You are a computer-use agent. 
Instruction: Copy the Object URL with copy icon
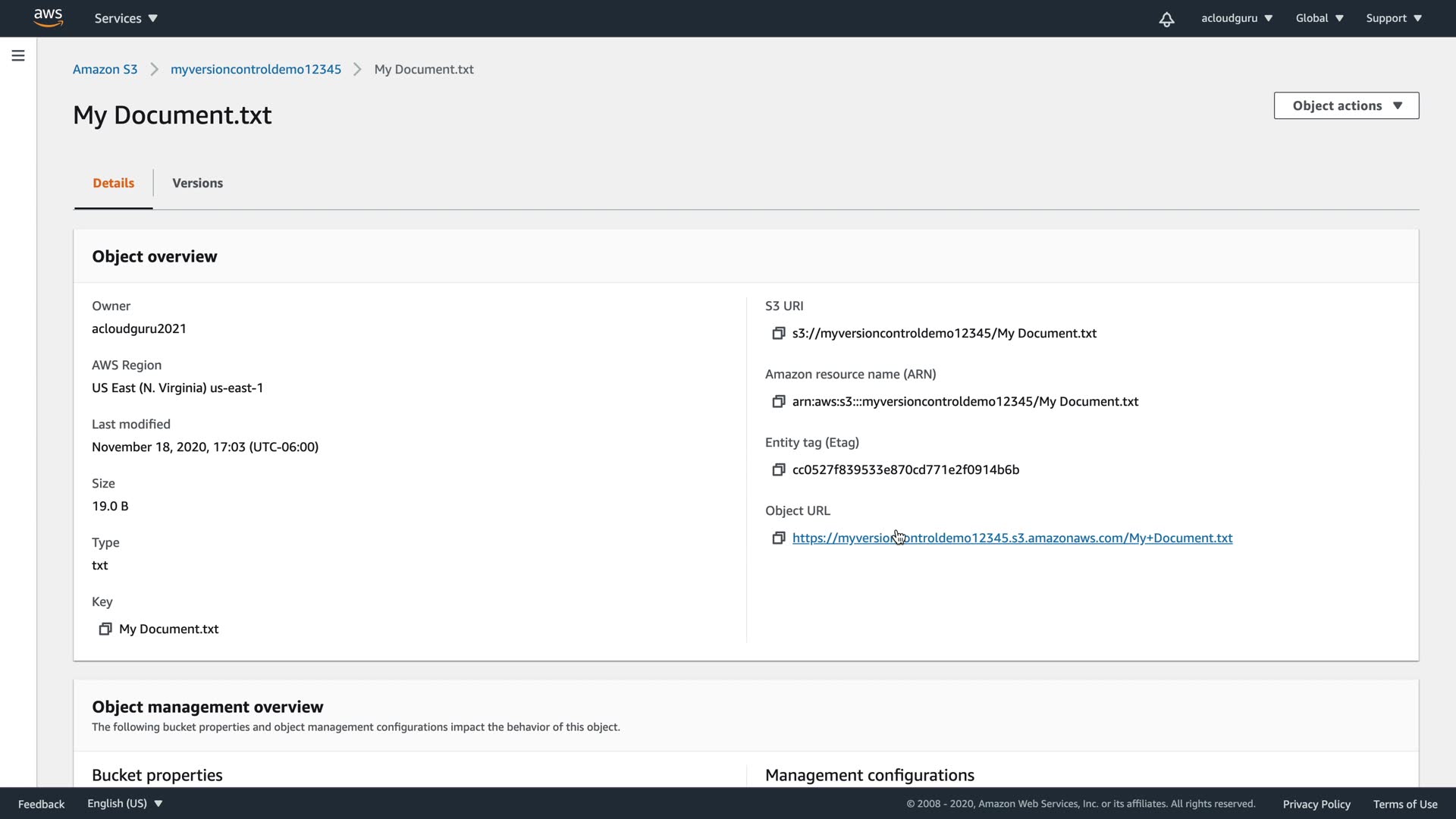click(778, 538)
